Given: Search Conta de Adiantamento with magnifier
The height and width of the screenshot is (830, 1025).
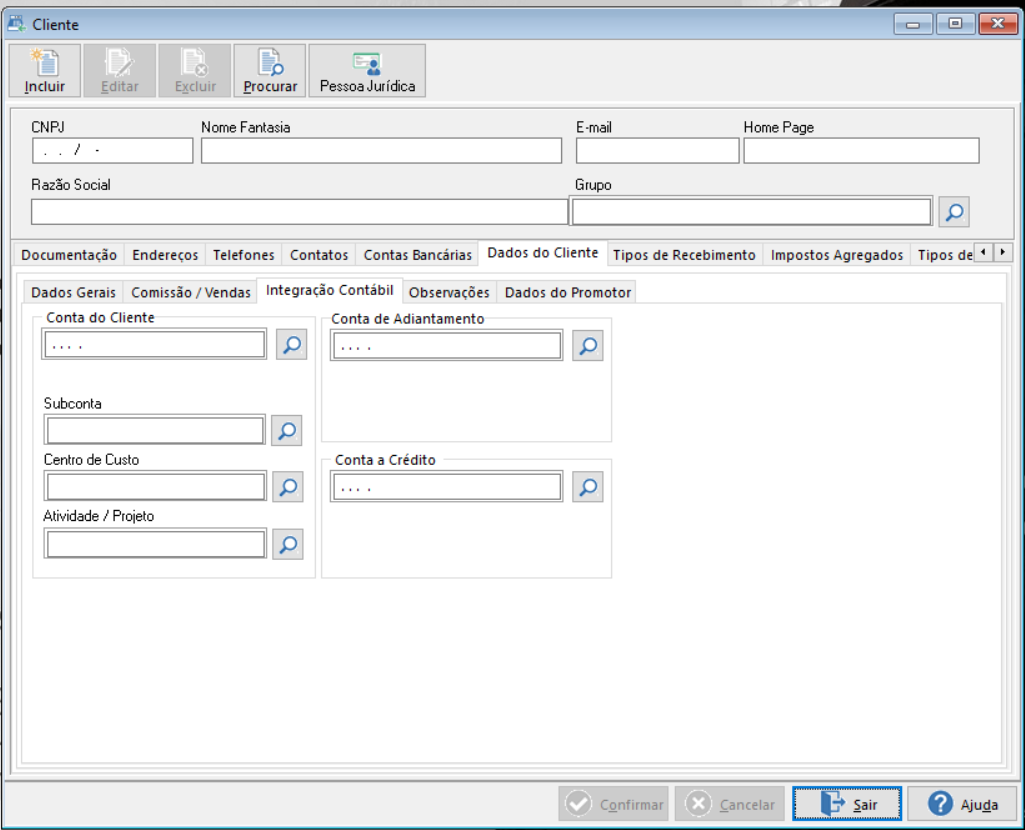Looking at the screenshot, I should pos(588,346).
